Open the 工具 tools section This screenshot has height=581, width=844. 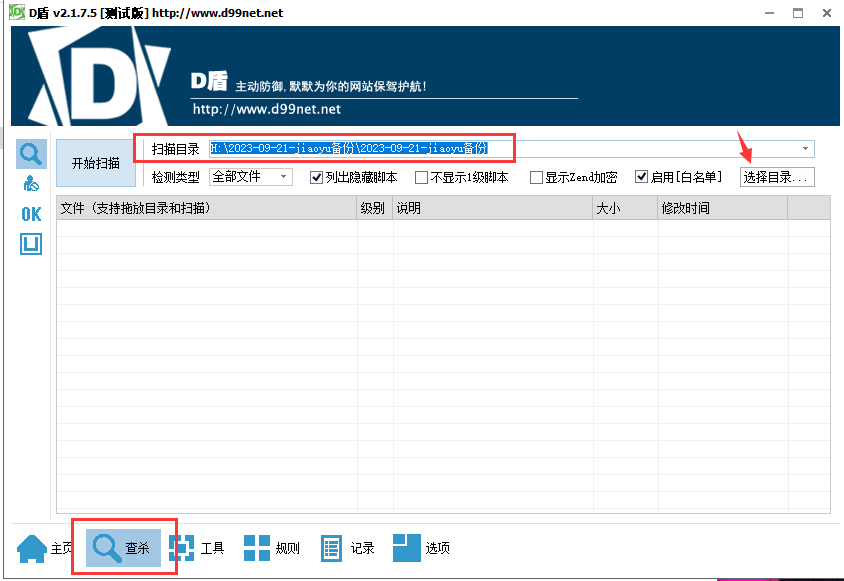click(x=197, y=548)
